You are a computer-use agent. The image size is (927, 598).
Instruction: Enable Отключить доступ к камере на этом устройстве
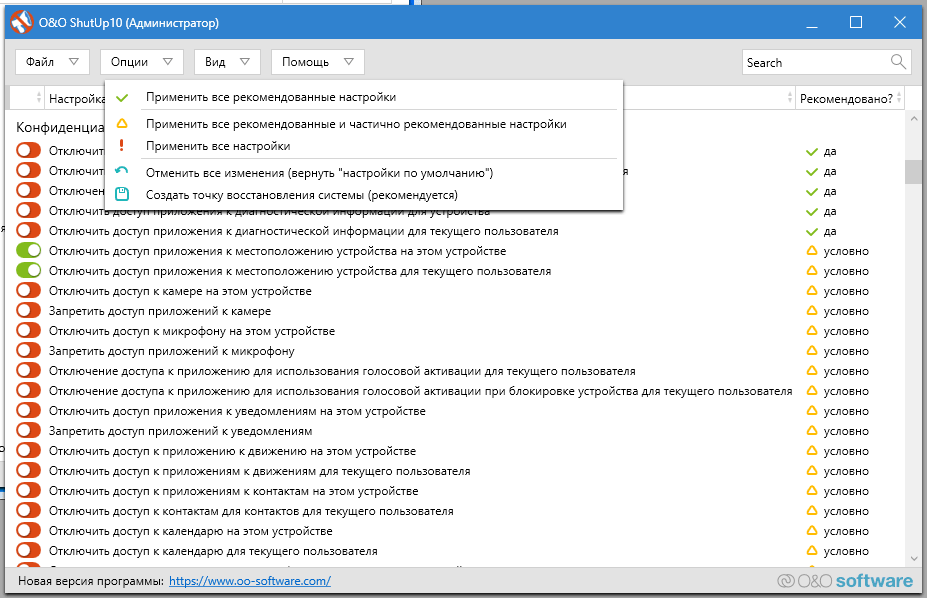pos(28,291)
